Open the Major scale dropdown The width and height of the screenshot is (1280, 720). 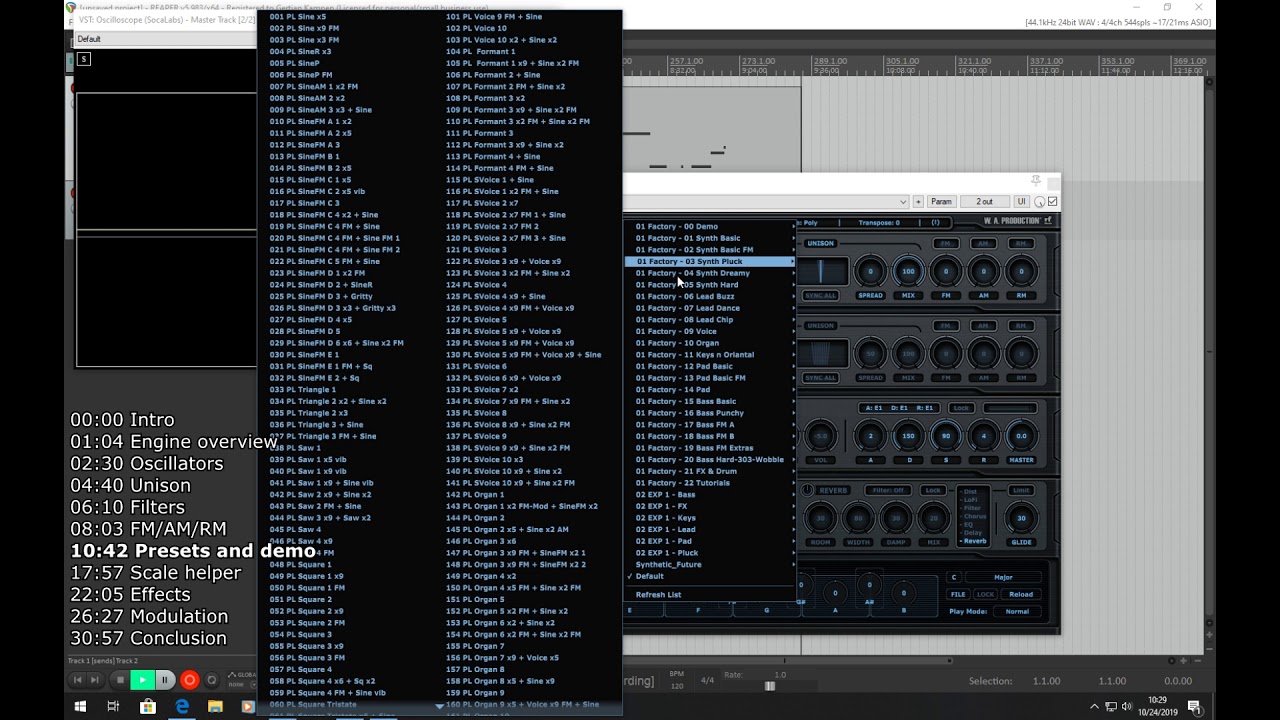point(1004,577)
